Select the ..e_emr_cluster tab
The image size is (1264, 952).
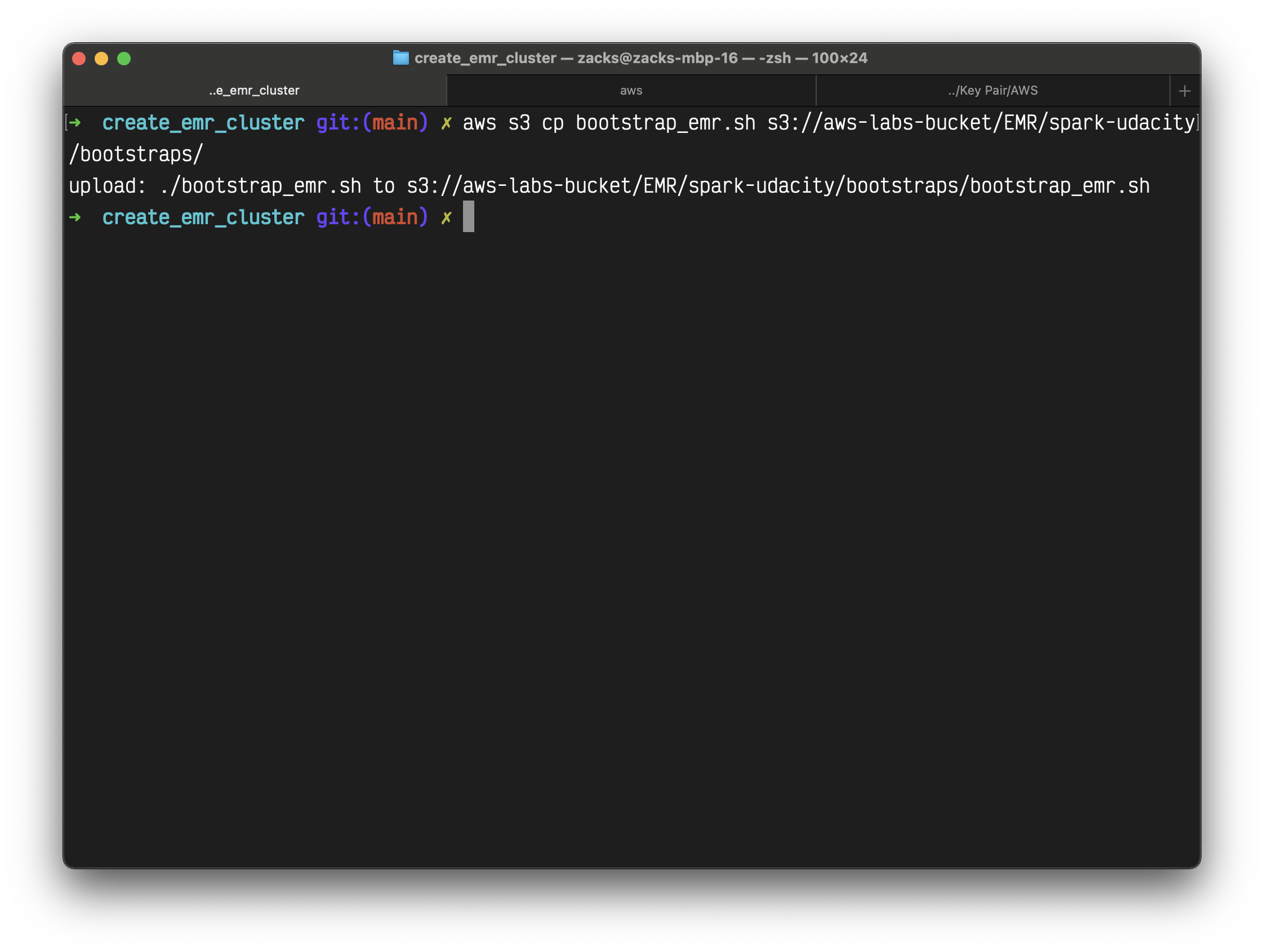254,90
